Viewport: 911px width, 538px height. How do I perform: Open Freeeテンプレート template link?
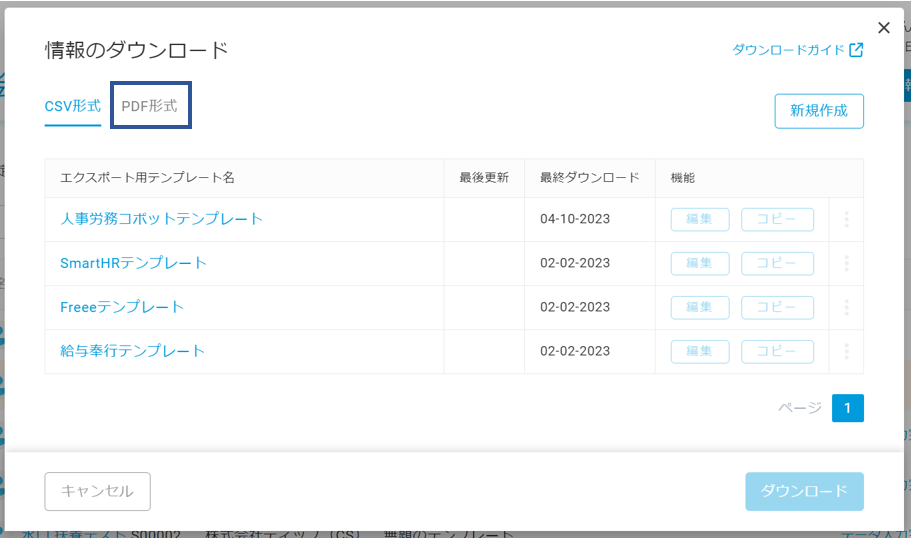click(121, 307)
